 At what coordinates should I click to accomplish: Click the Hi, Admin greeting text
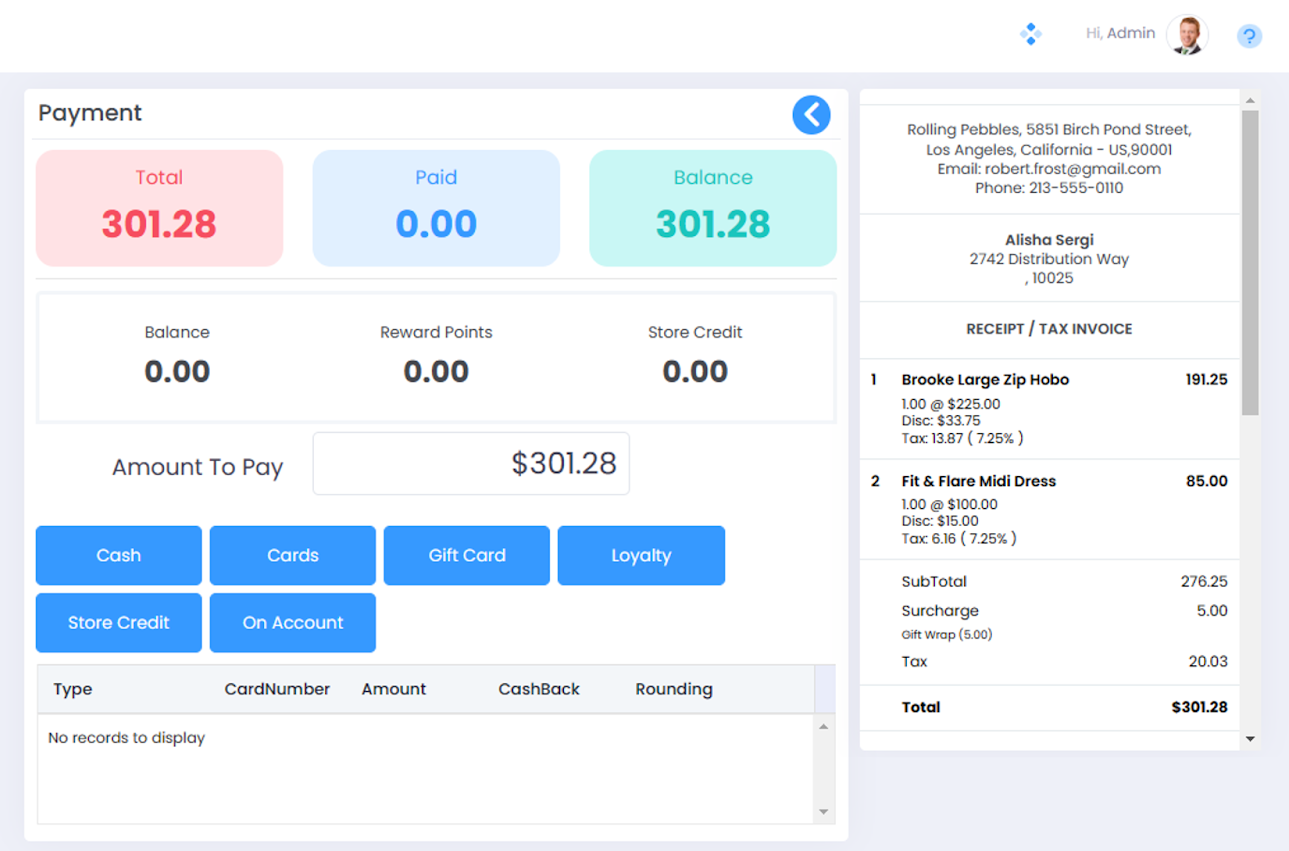[1120, 34]
